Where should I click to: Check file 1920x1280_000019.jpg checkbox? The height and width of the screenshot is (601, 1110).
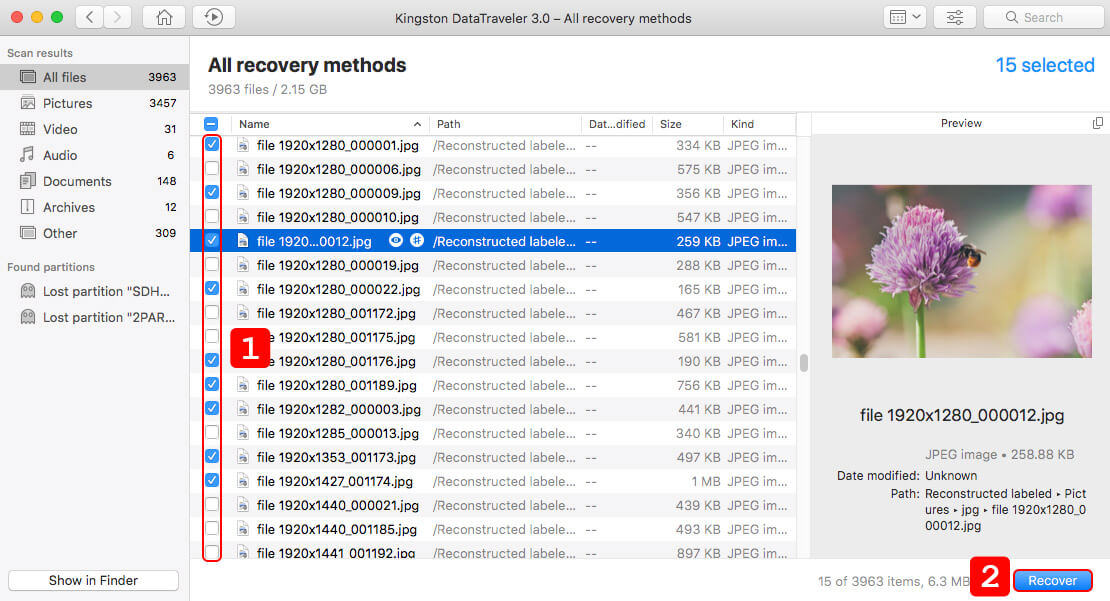tap(212, 265)
